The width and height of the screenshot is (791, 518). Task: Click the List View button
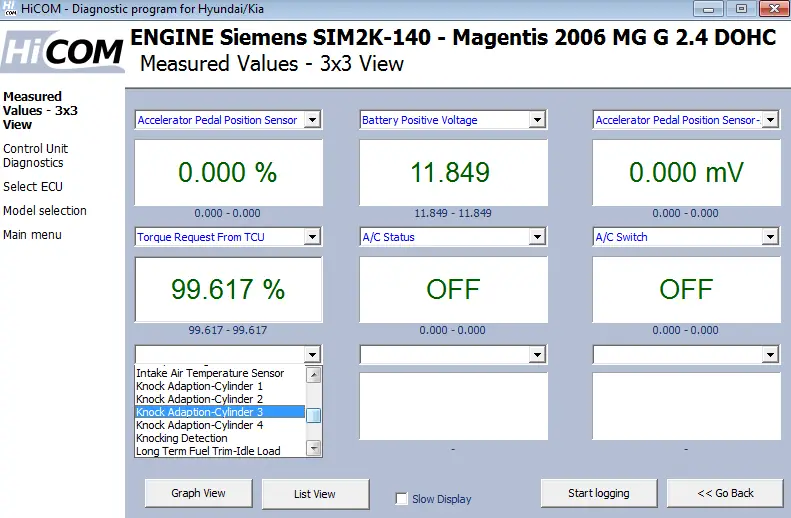[x=315, y=494]
